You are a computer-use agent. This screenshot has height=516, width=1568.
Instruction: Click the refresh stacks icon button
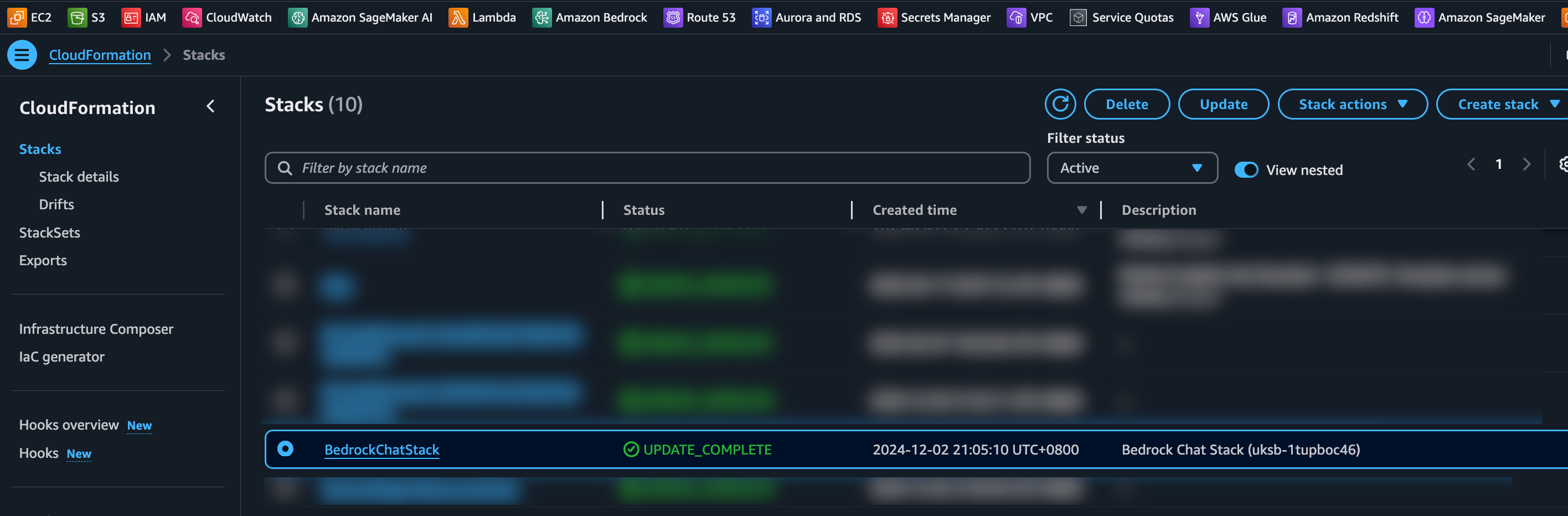click(x=1060, y=104)
